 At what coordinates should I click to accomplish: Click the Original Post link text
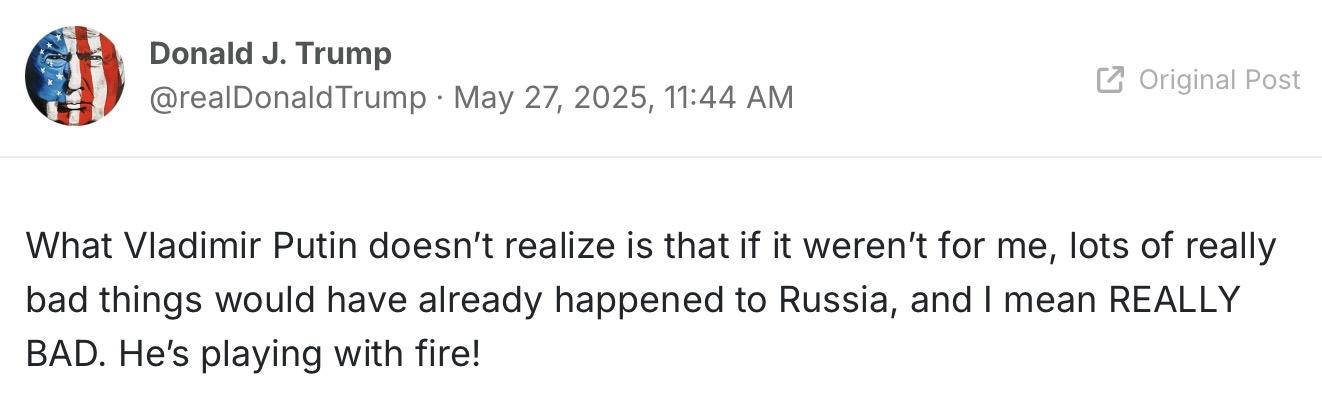pyautogui.click(x=1220, y=80)
